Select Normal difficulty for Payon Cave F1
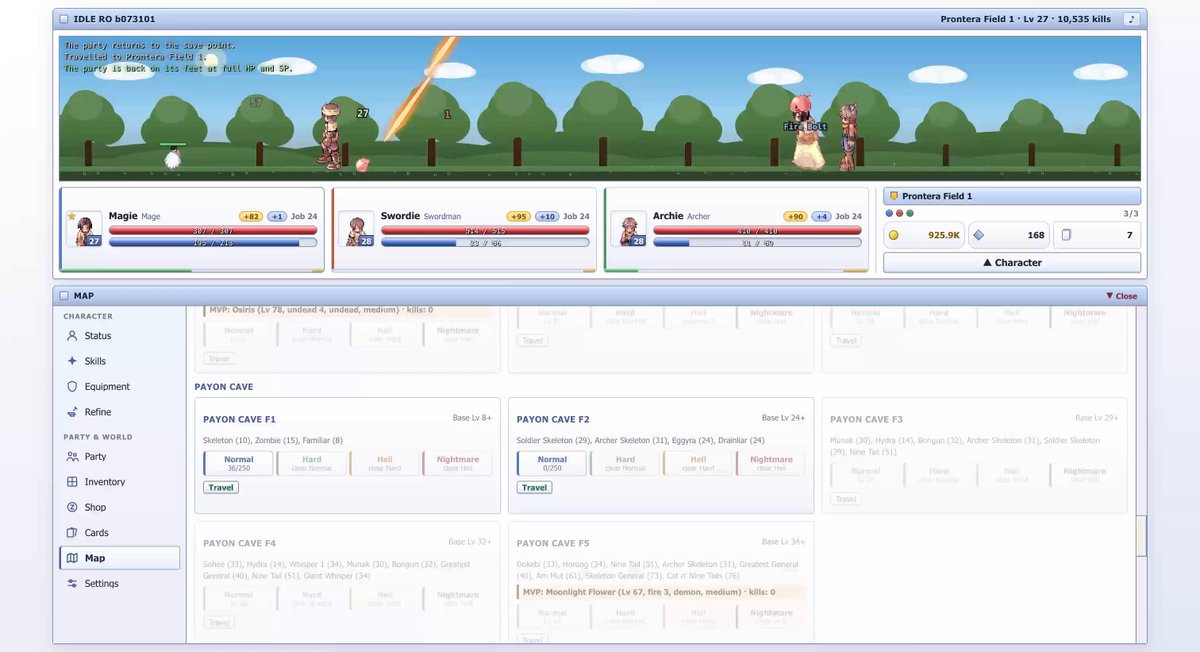Screen dimensions: 1200x652 coord(238,463)
